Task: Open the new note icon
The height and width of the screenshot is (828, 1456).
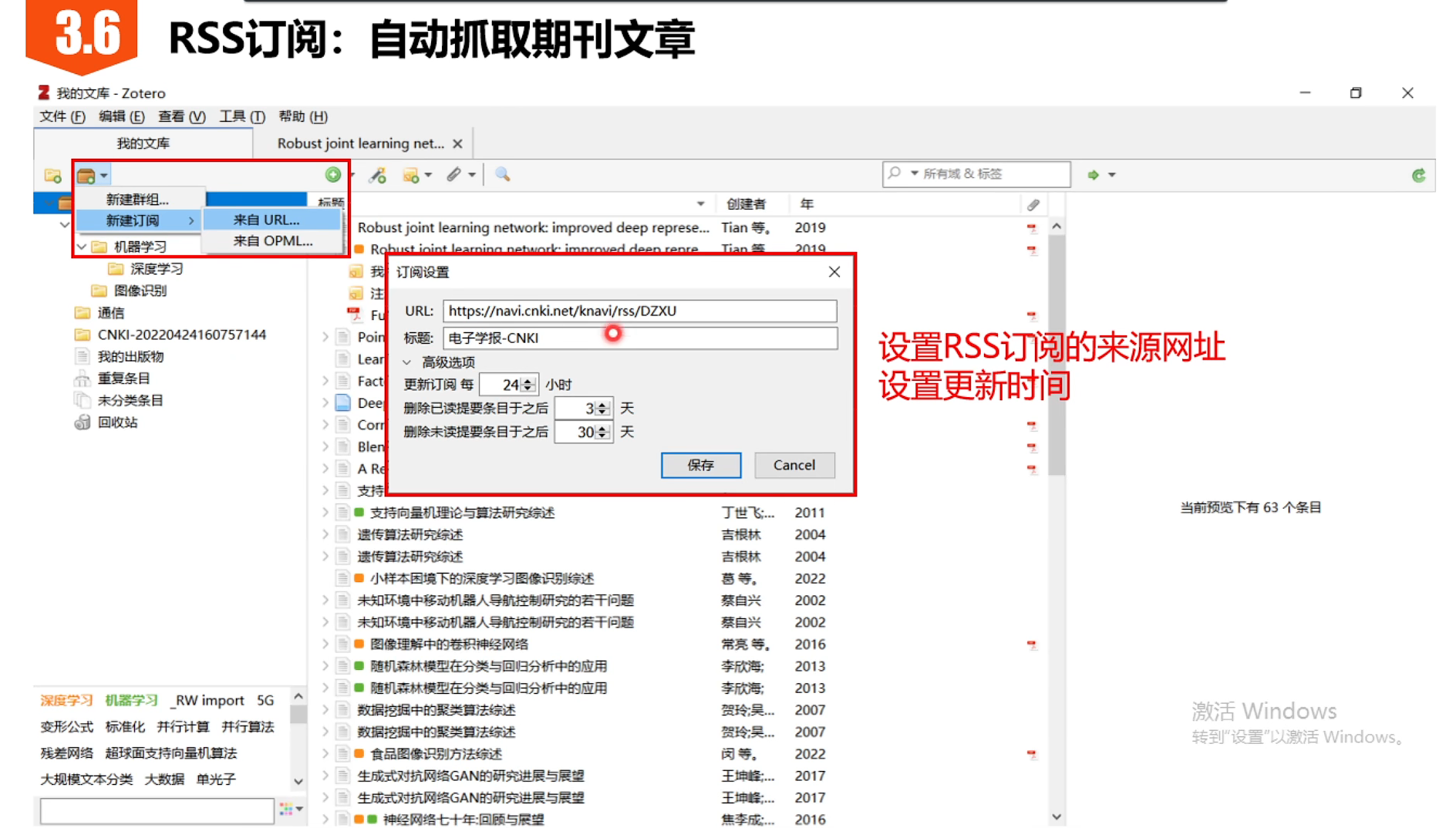Action: pyautogui.click(x=411, y=175)
